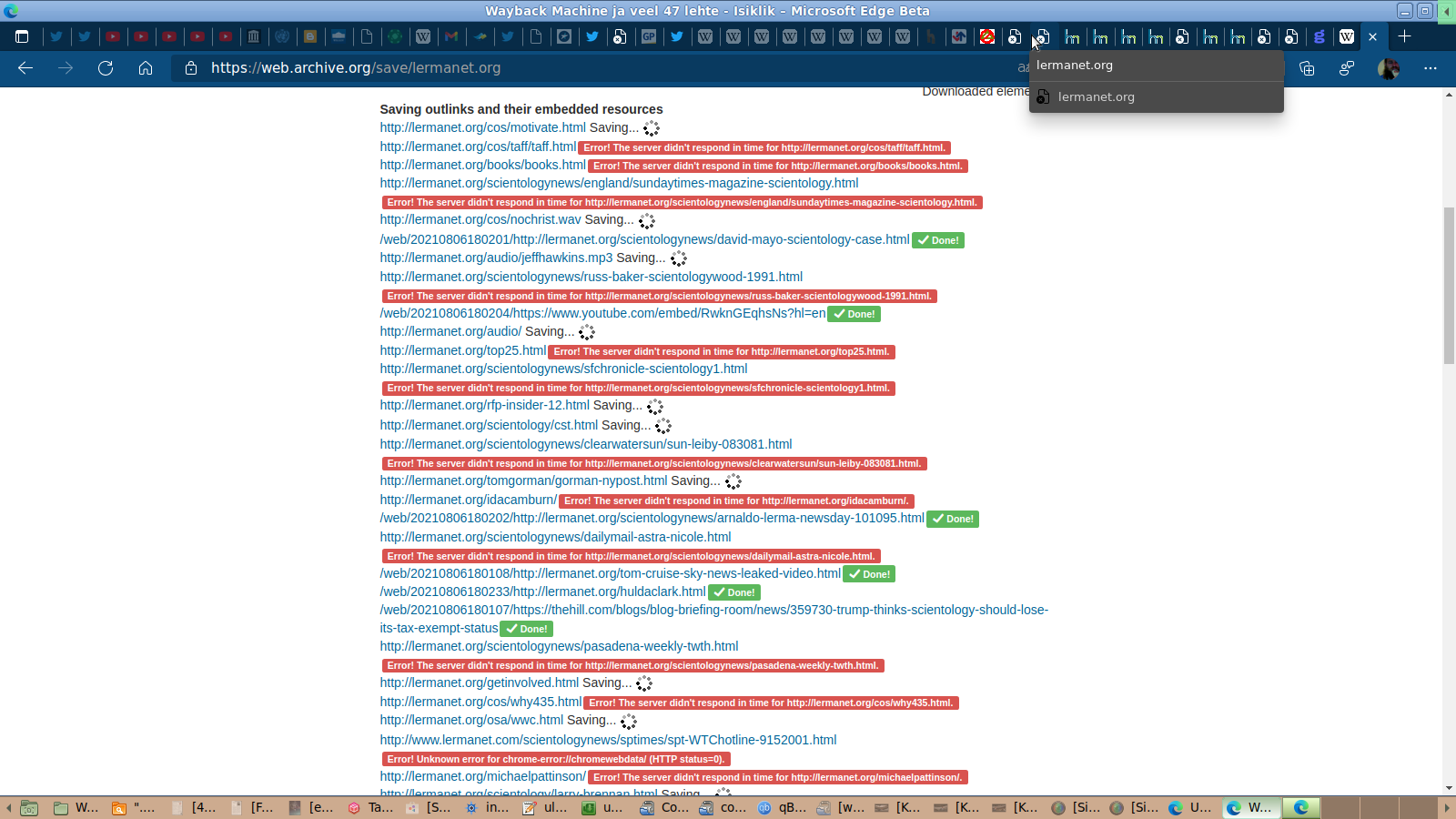This screenshot has width=1456, height=819.
Task: Open the cos/motivate.html link
Action: tap(483, 127)
